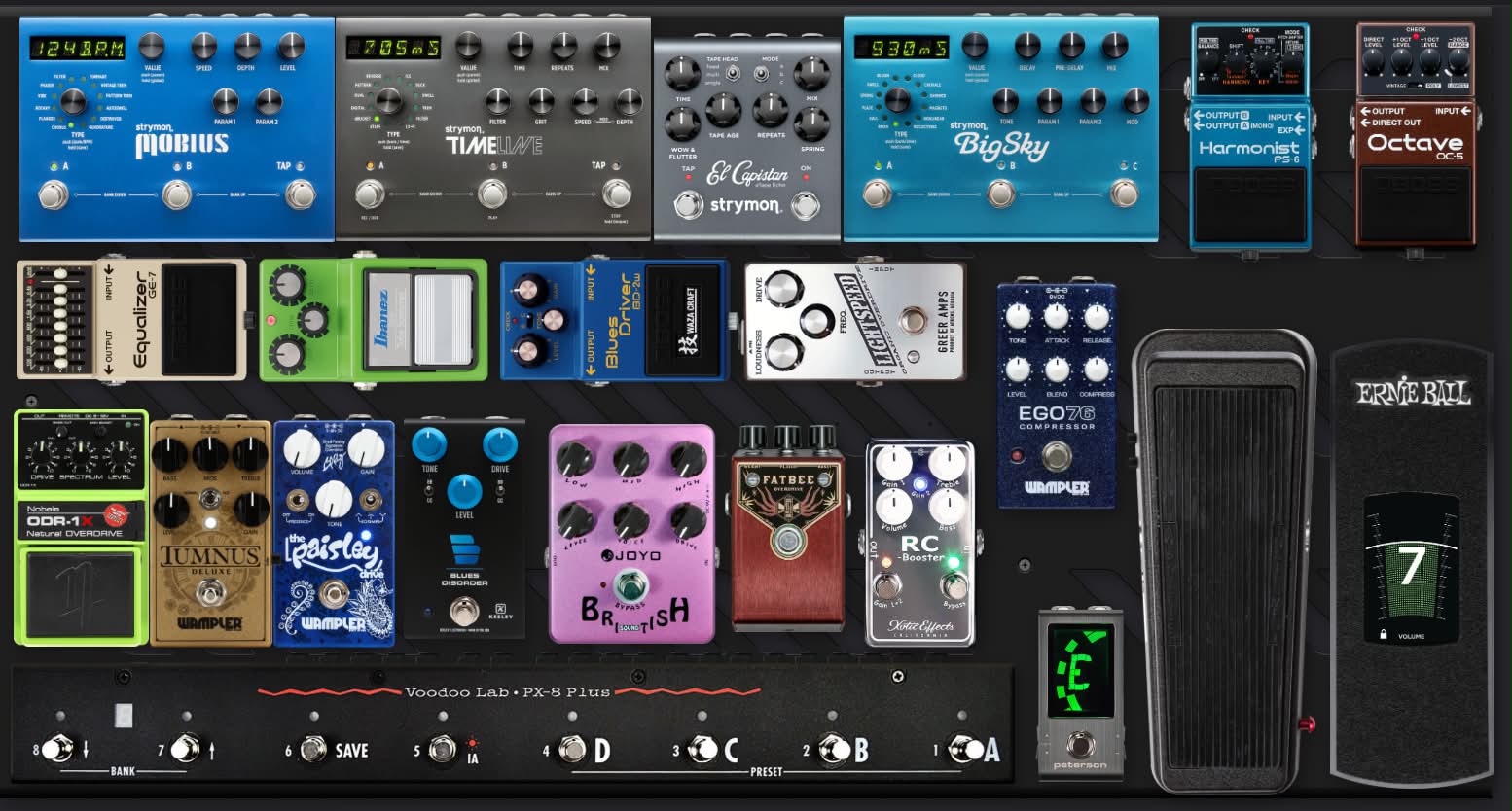Click the Peterson tuner note display
Viewport: 1512px width, 811px height.
click(x=1080, y=670)
